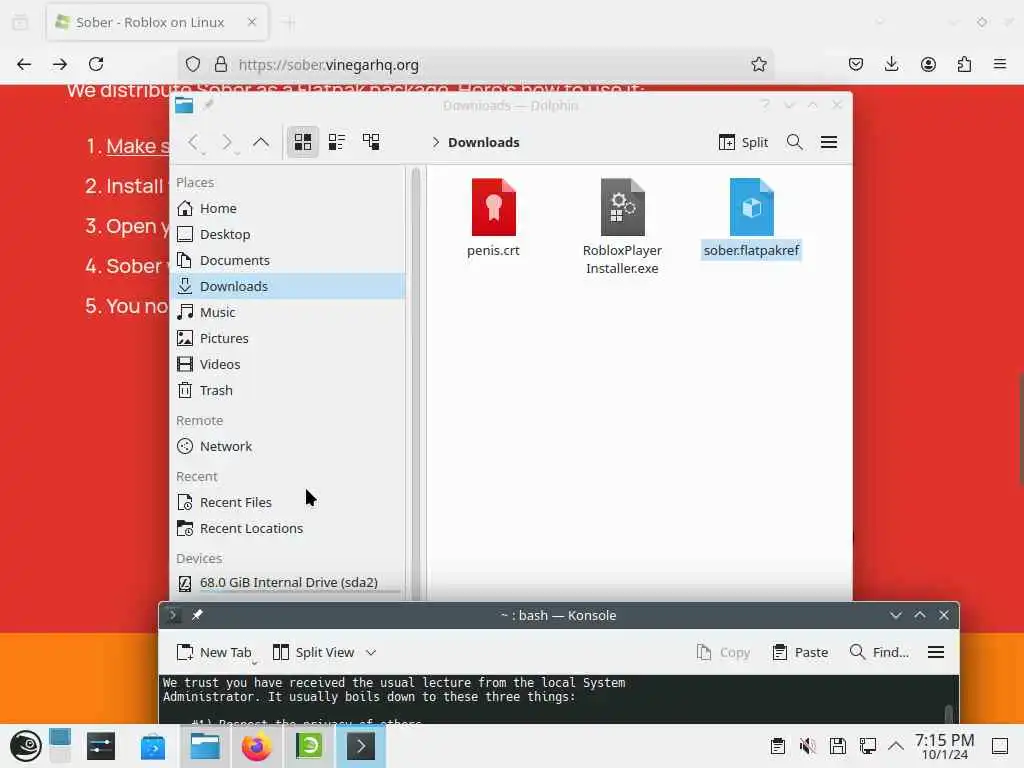This screenshot has height=768, width=1024.
Task: Click Places panel scrollbar in Dolphin
Action: tap(415, 382)
